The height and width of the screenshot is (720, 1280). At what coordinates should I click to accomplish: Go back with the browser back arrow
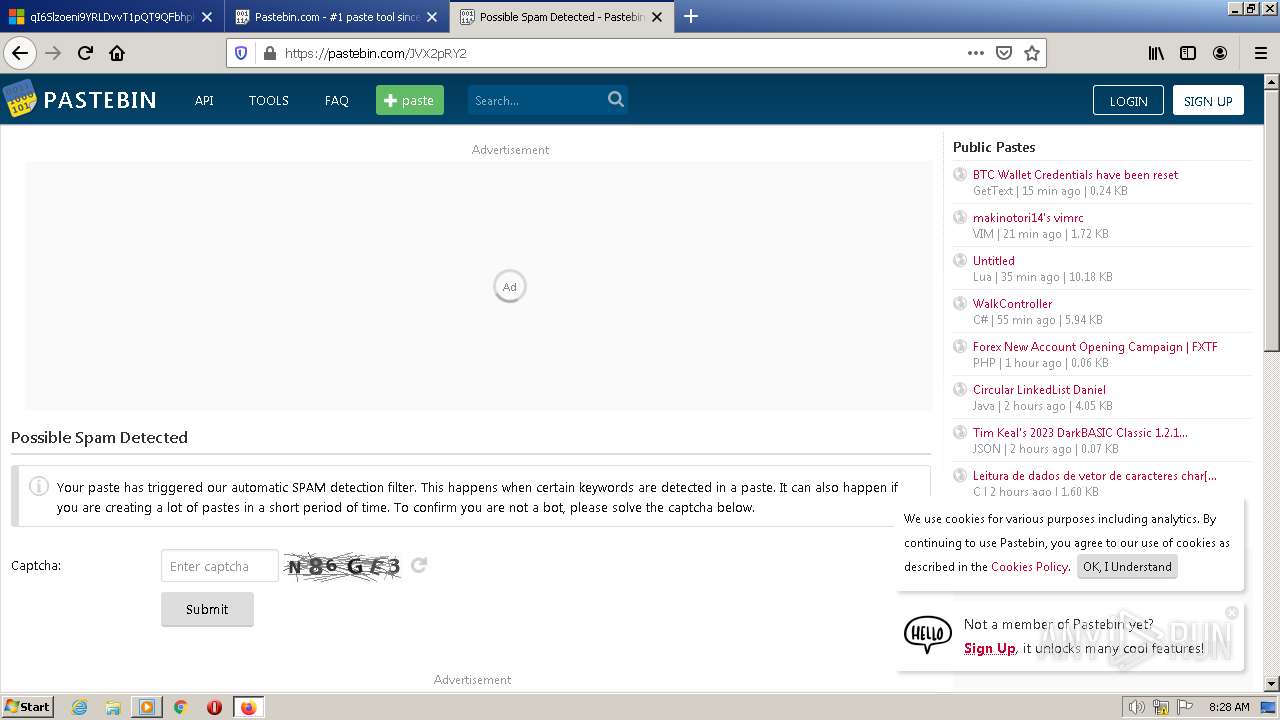19,53
